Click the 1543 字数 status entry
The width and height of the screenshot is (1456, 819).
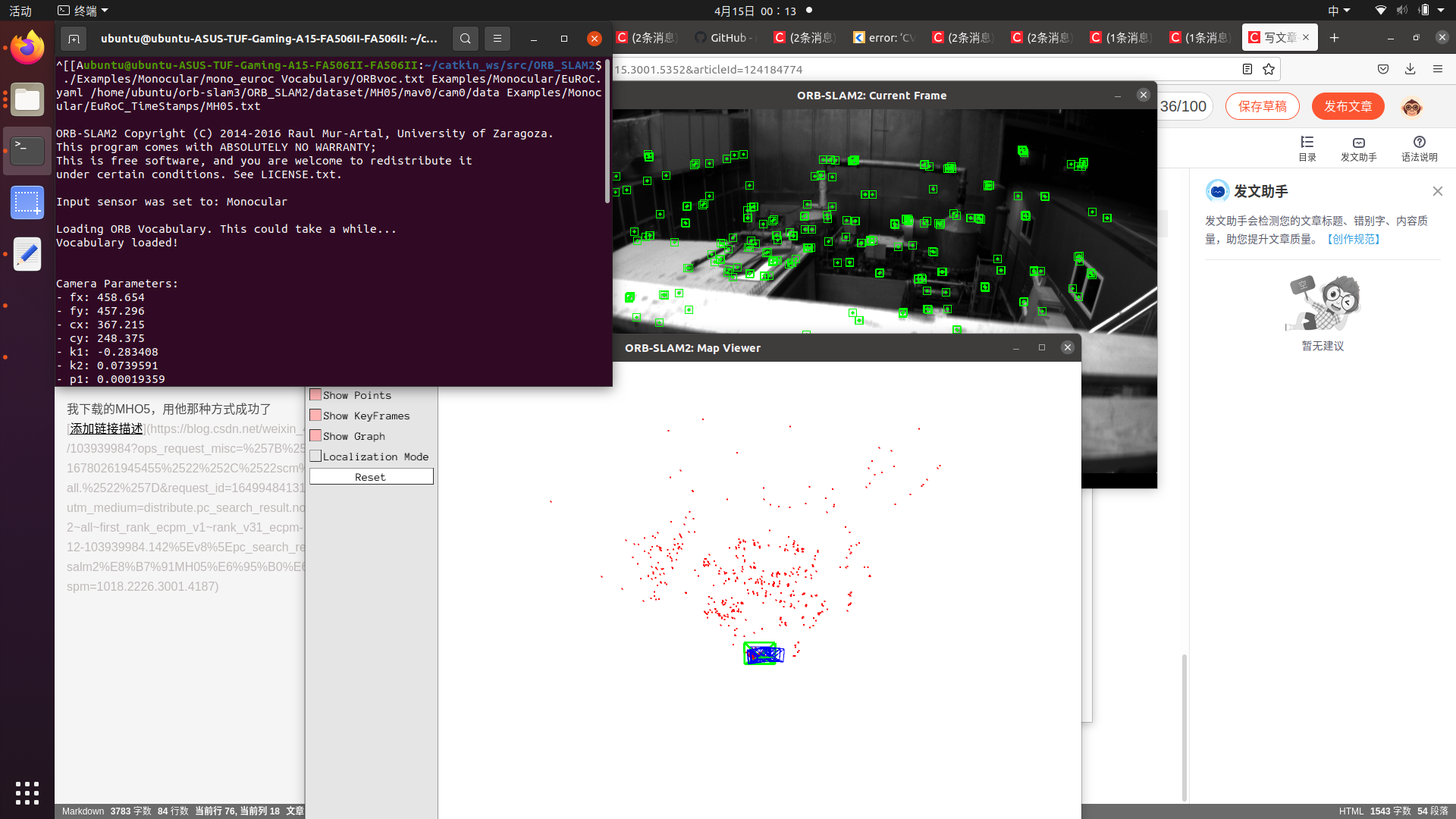(x=1391, y=811)
